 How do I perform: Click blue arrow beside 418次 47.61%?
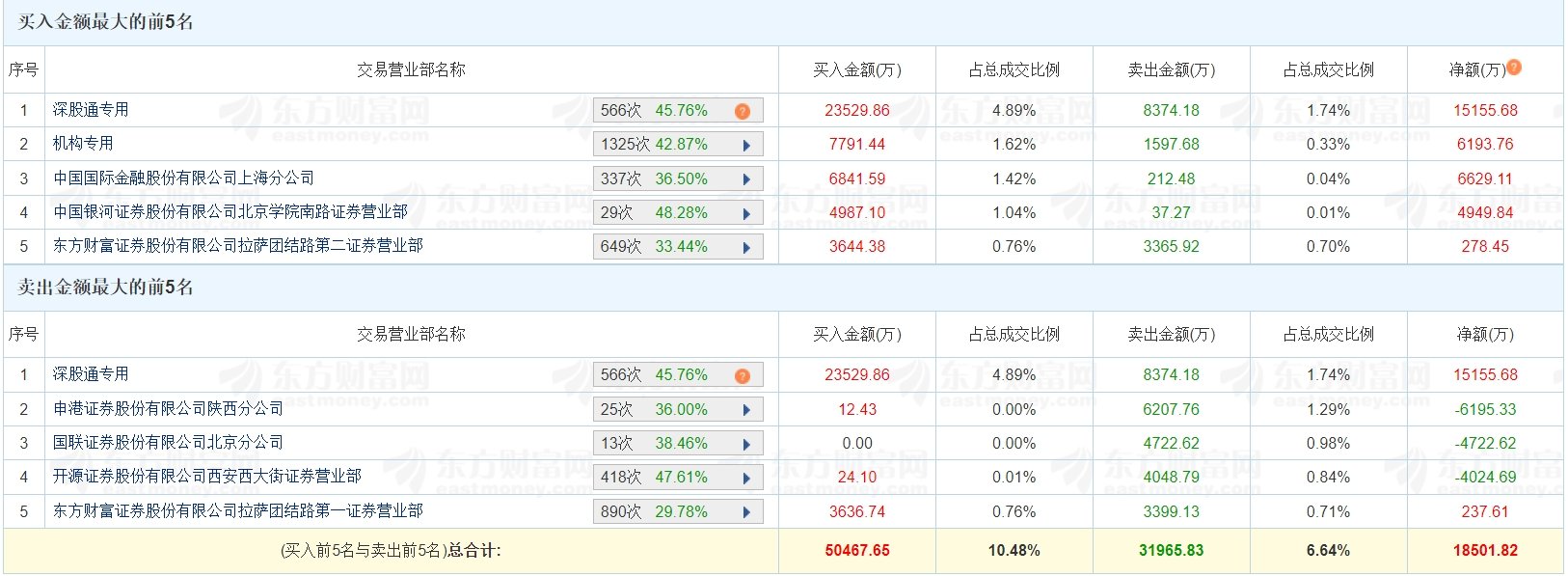click(x=746, y=479)
